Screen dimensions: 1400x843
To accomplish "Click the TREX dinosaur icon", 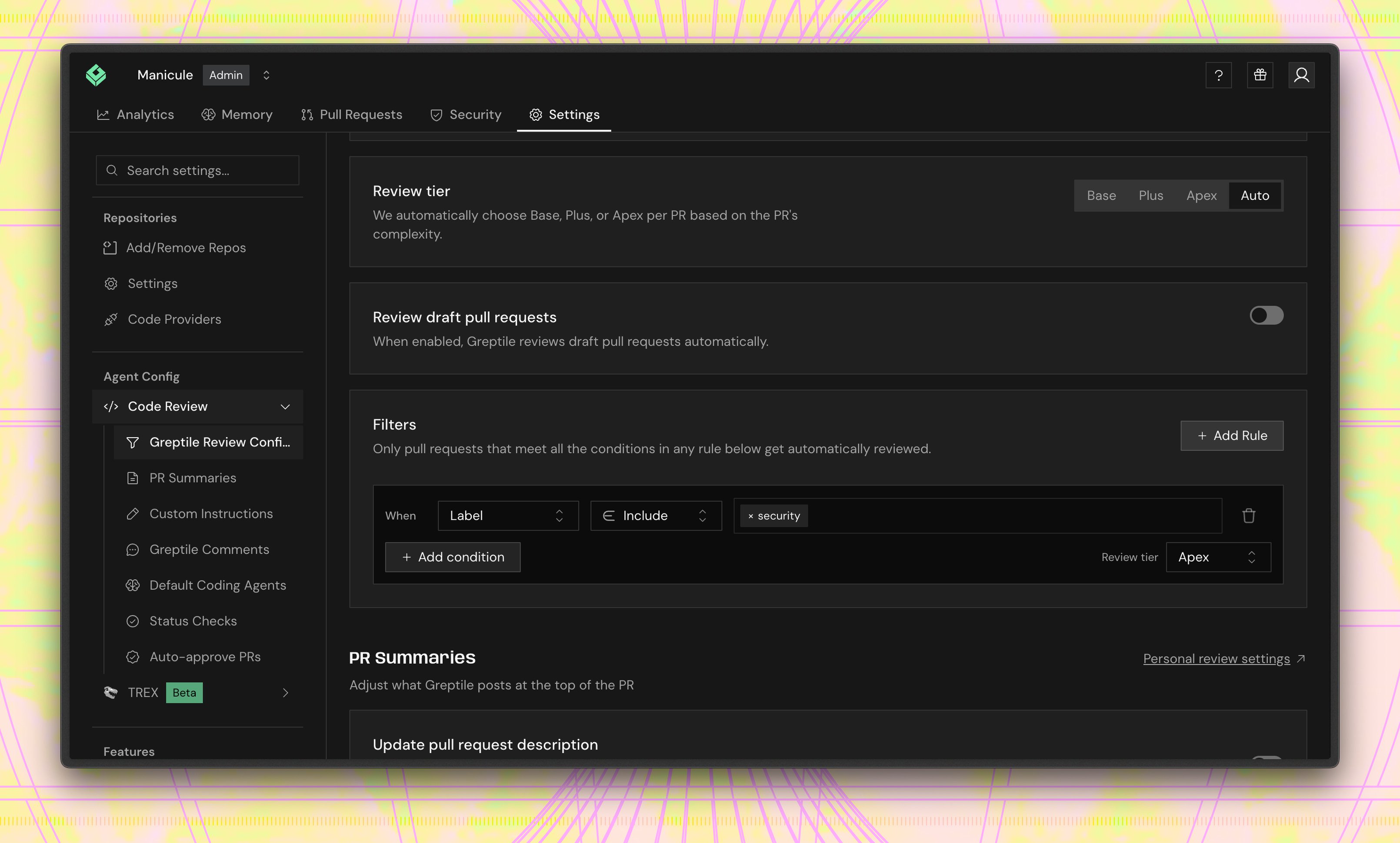I will (x=110, y=693).
